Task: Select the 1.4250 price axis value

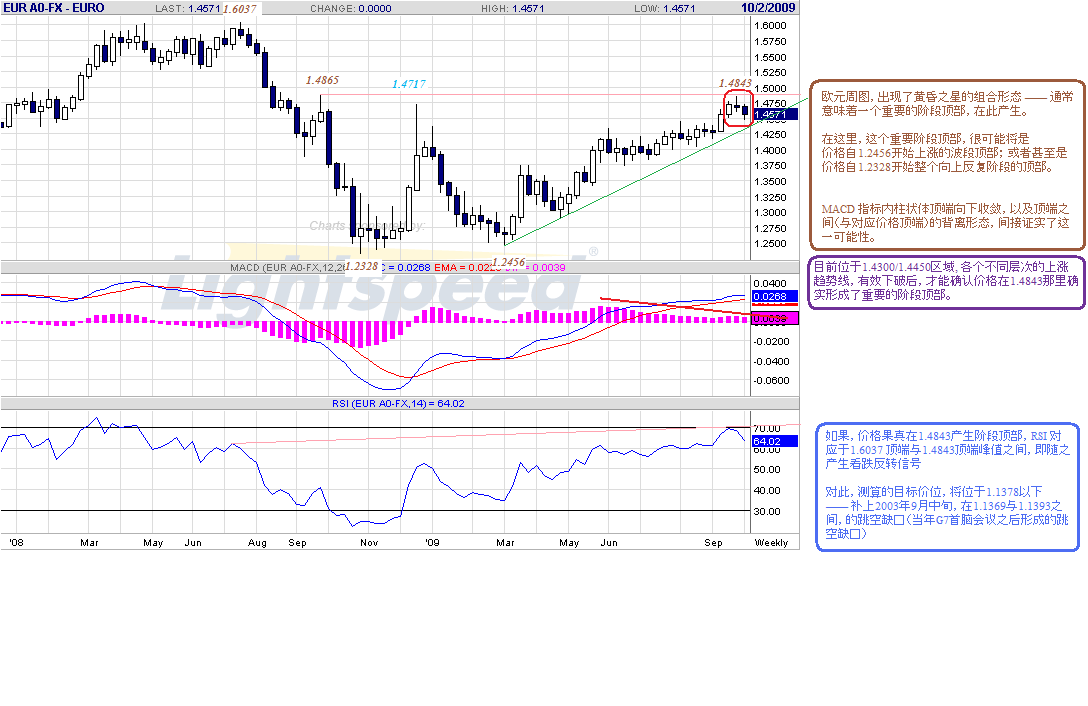Action: tap(770, 135)
